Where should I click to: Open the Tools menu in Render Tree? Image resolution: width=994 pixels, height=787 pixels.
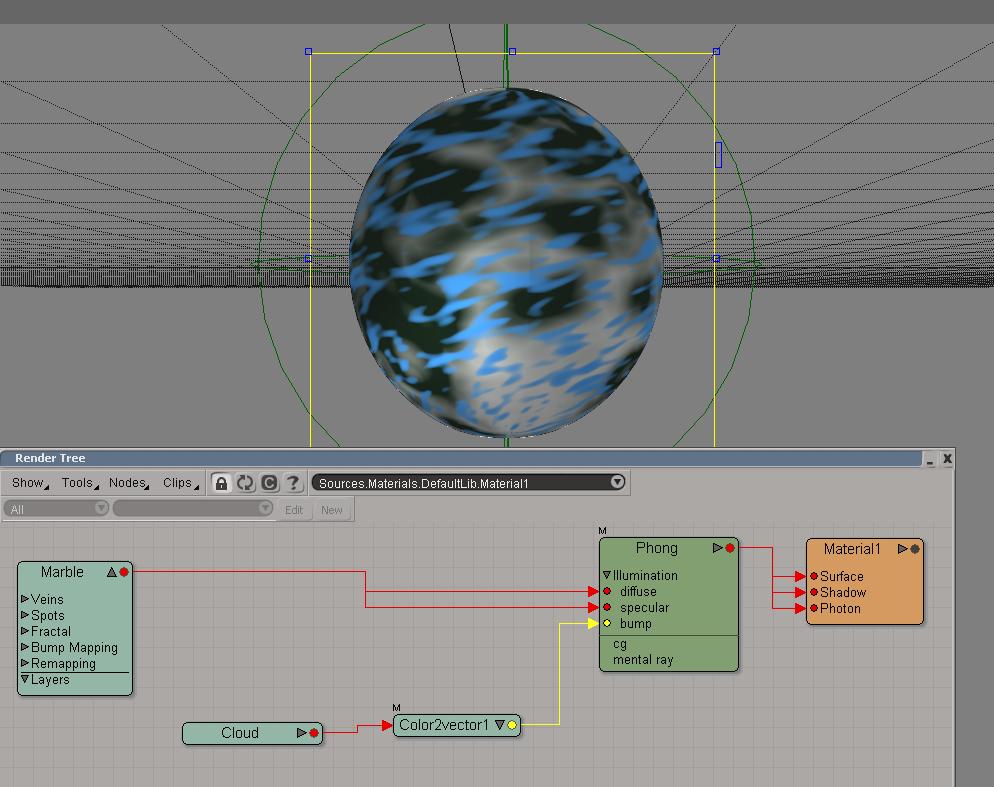pyautogui.click(x=79, y=483)
